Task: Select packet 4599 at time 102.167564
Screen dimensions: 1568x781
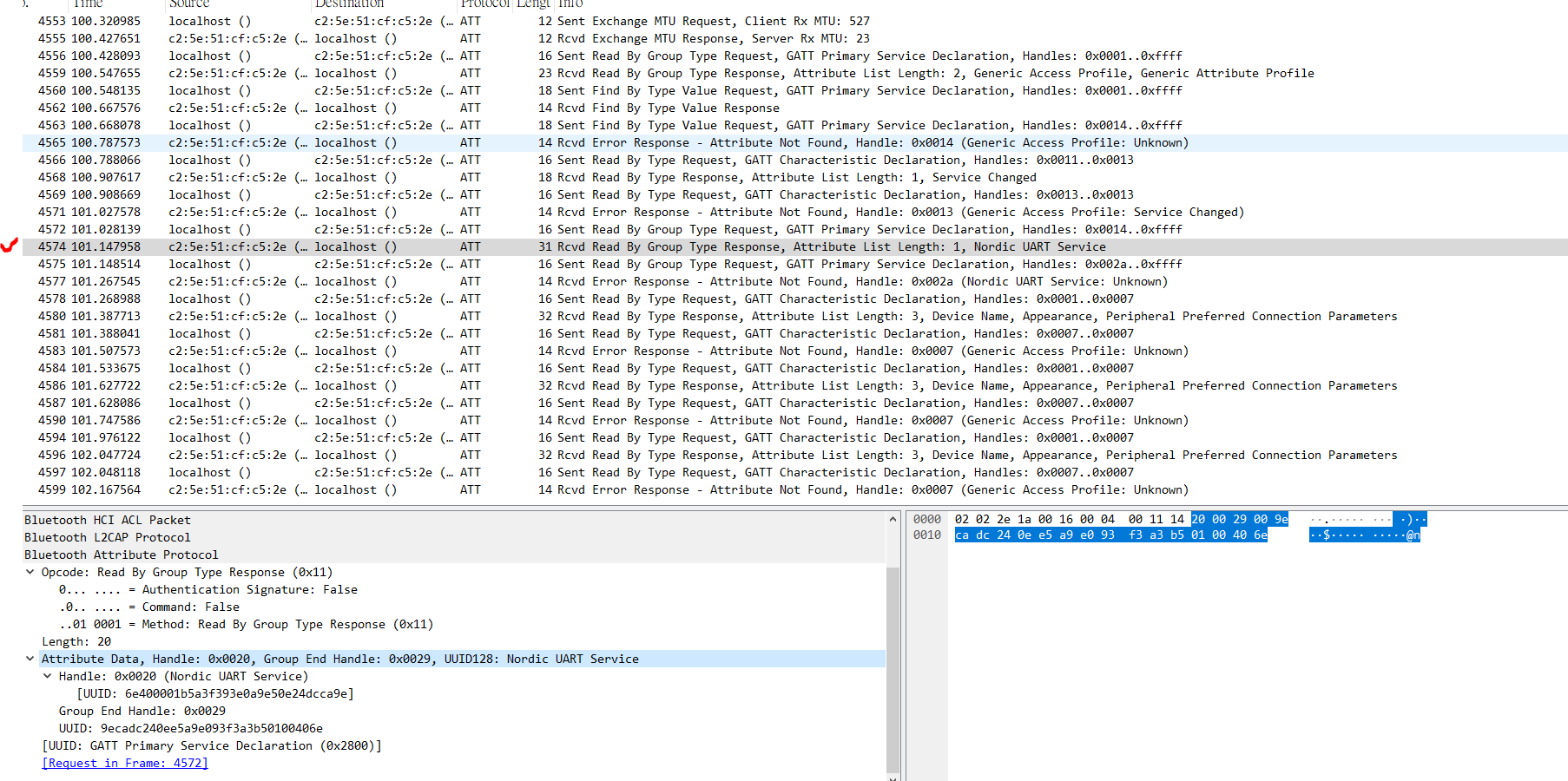Action: pos(347,489)
